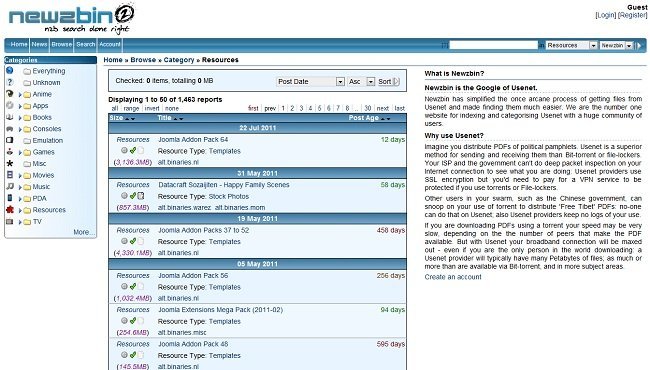Click the search go arrow in navigation bar
The image size is (650, 370).
(x=640, y=45)
